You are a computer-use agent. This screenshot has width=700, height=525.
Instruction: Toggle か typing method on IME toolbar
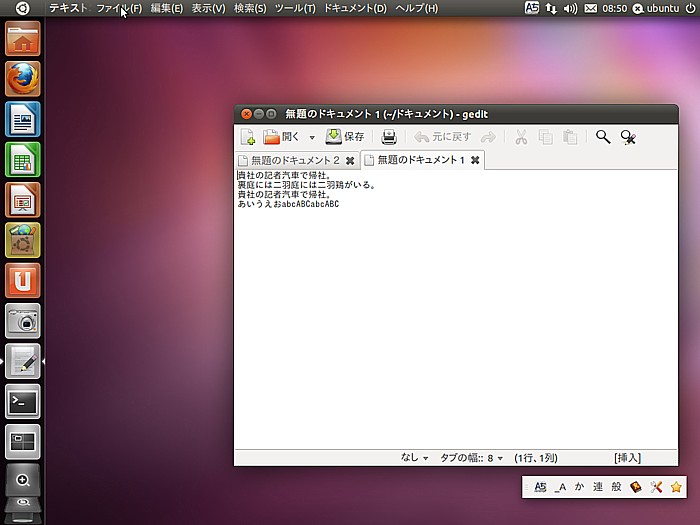(579, 487)
